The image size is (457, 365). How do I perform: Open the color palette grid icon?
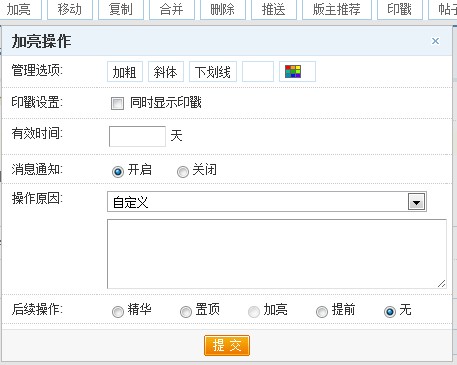293,72
